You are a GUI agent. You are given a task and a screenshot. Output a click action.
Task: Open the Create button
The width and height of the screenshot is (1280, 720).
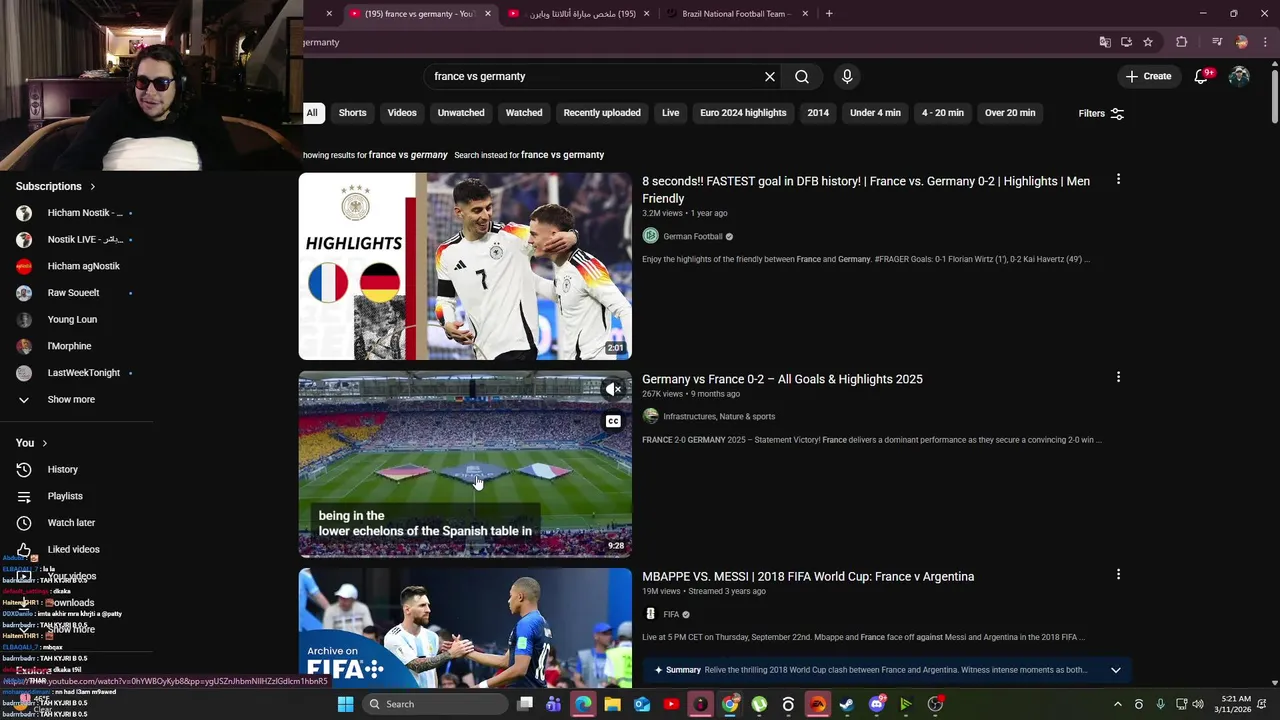pos(1148,76)
